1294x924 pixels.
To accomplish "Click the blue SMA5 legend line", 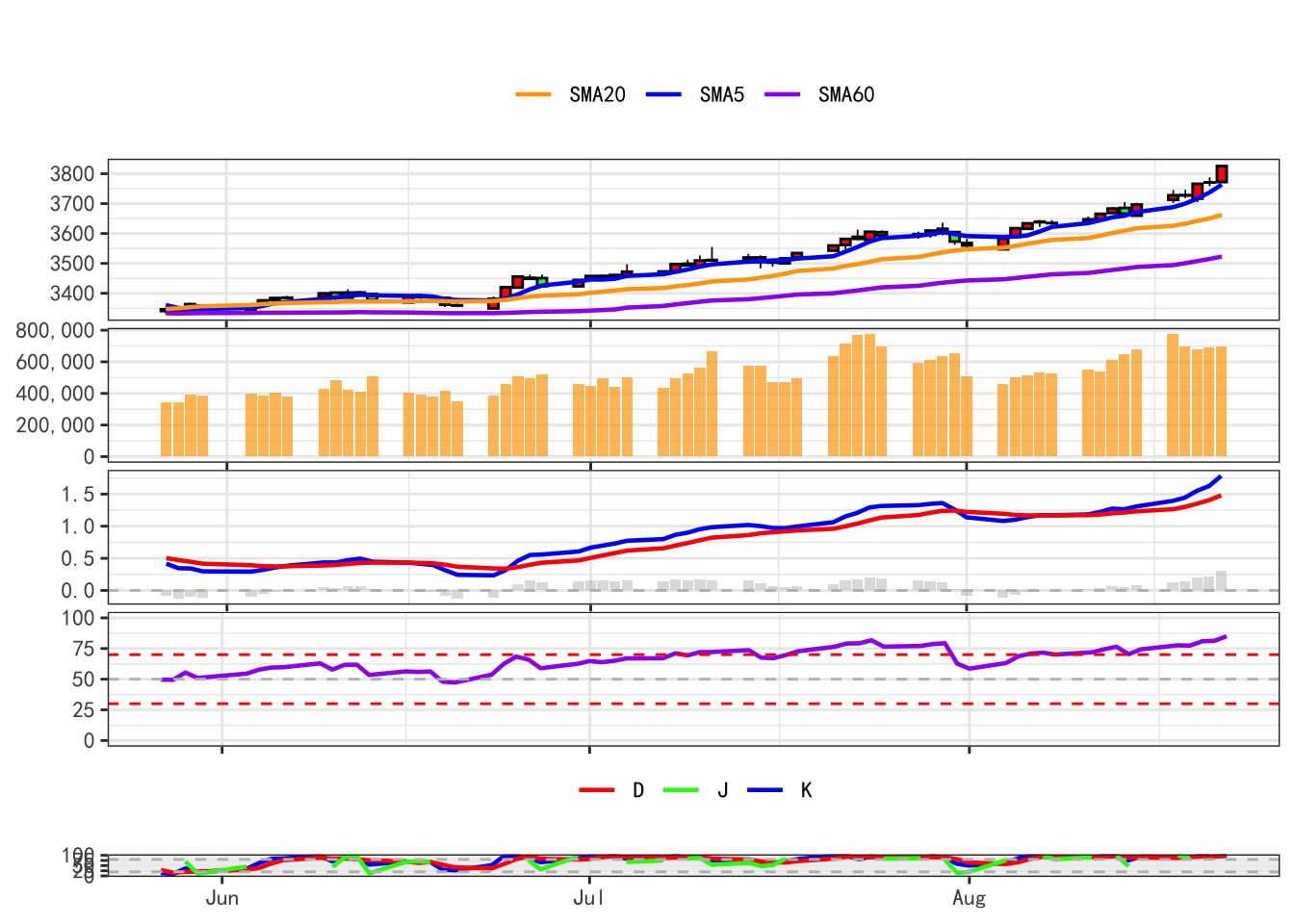I will (663, 94).
